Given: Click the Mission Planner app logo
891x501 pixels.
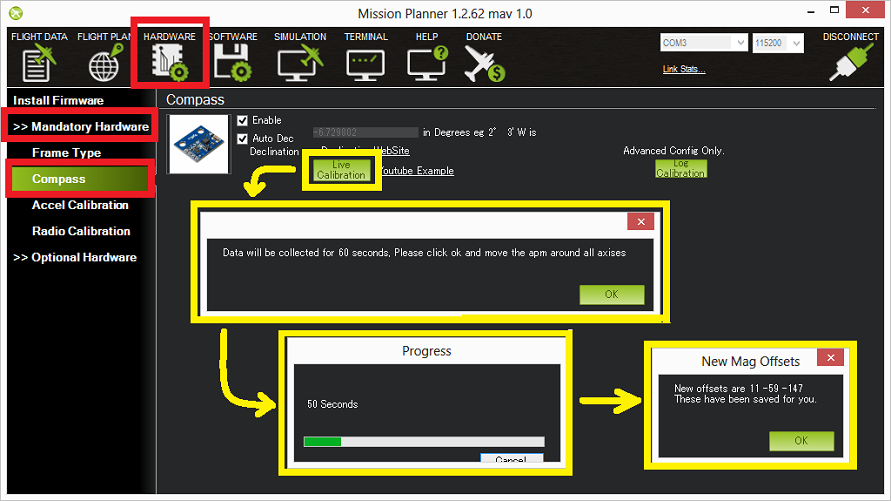Looking at the screenshot, I should [16, 12].
